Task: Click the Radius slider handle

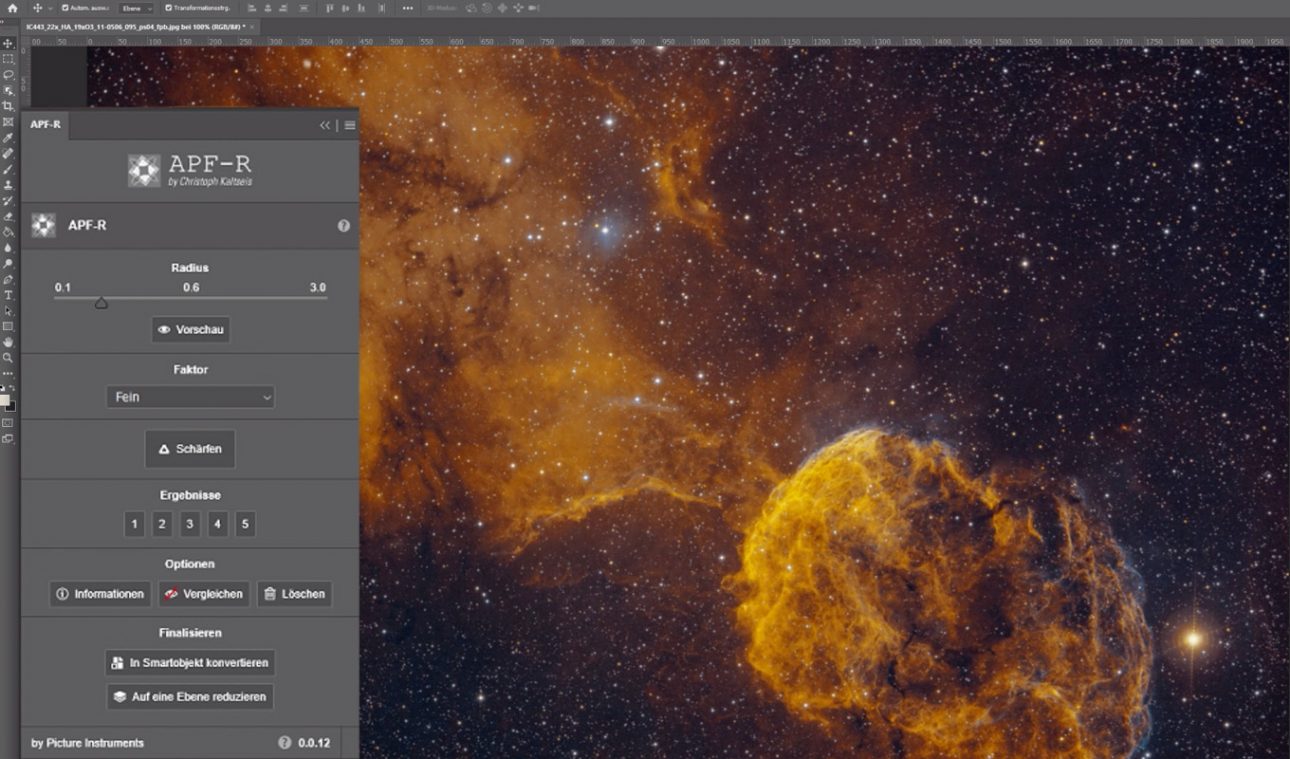Action: point(101,302)
